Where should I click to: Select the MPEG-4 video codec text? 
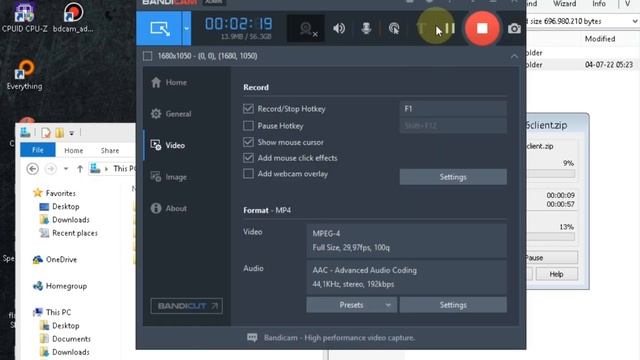point(326,233)
